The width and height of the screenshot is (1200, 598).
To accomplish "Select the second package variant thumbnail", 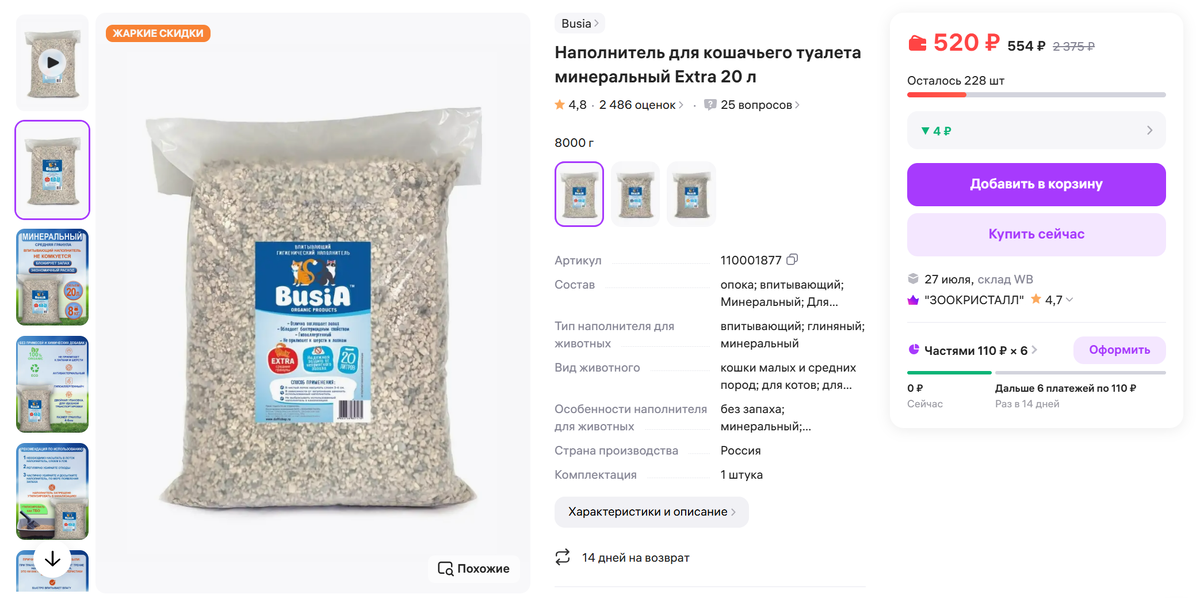I will (636, 194).
